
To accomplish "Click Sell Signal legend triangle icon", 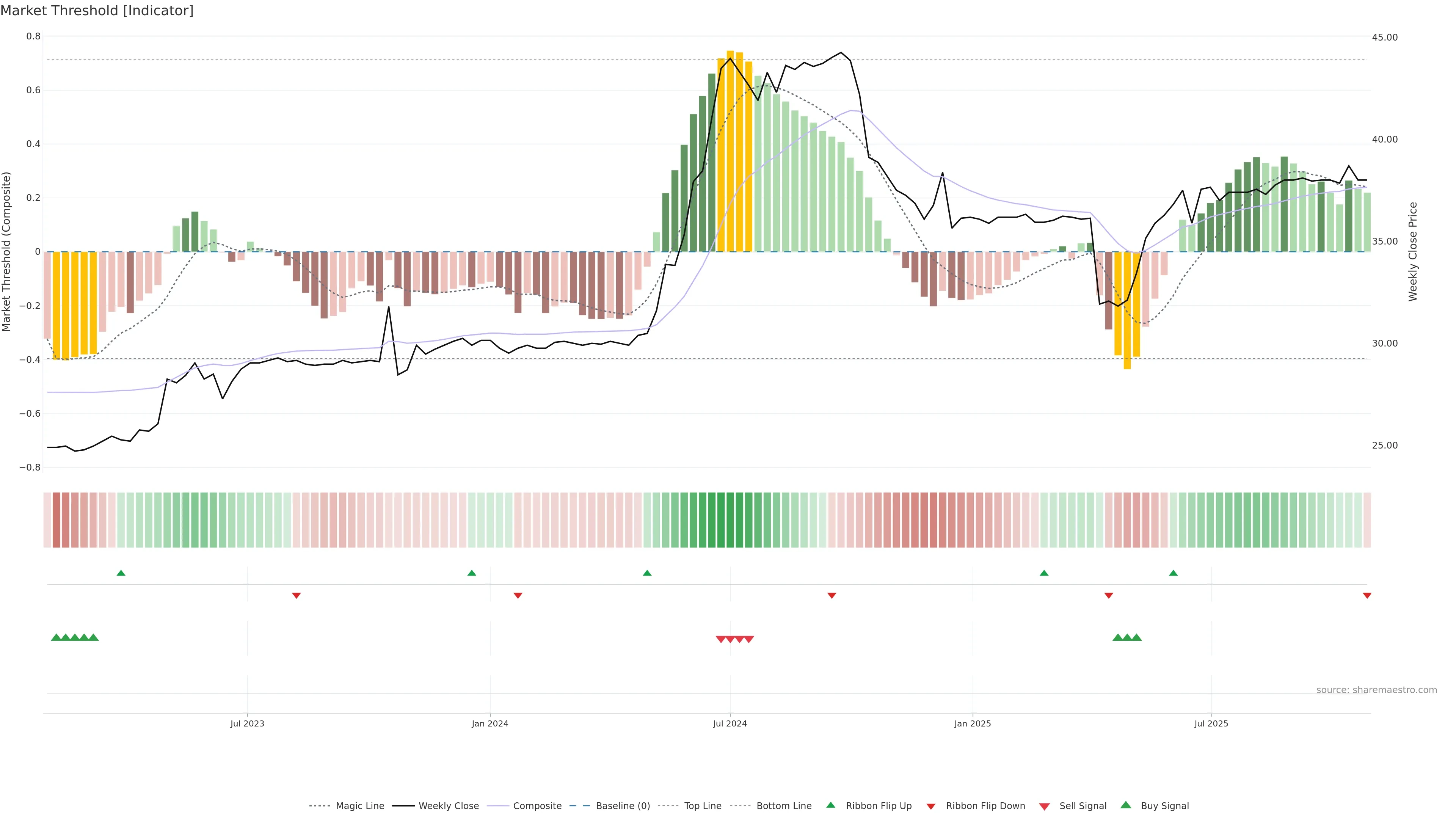I will [1045, 806].
